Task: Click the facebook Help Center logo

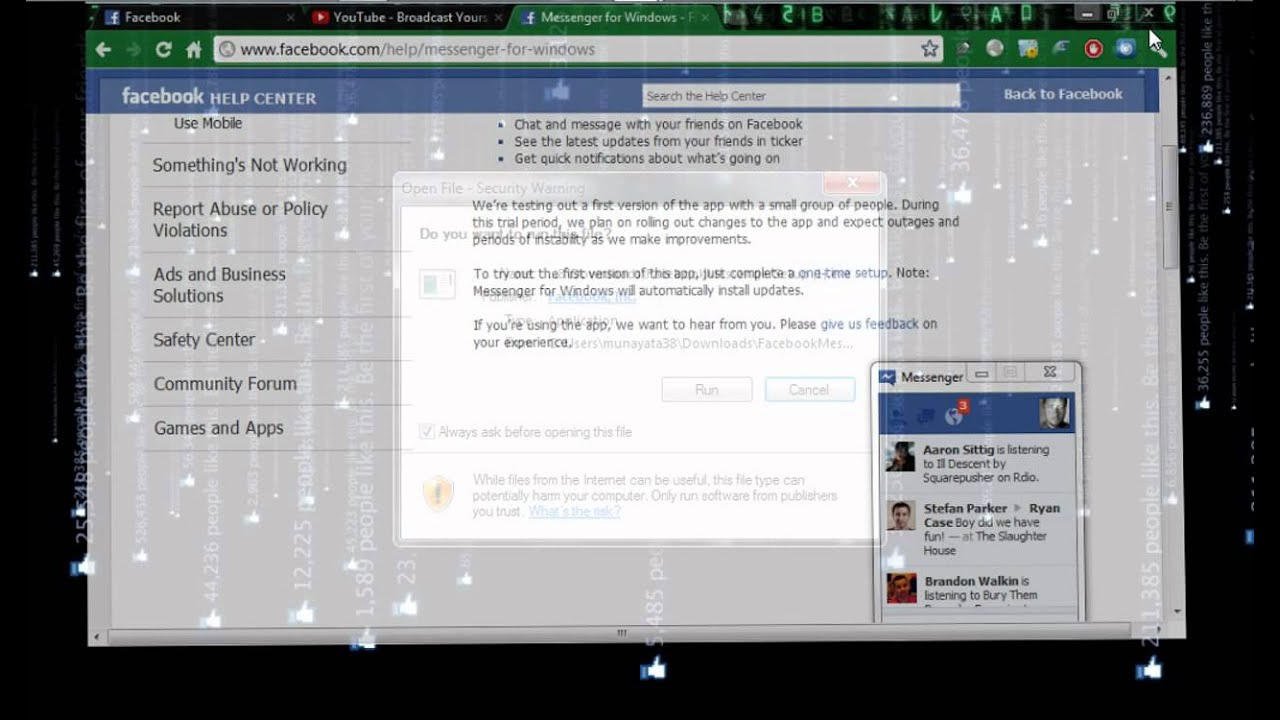Action: tap(219, 96)
